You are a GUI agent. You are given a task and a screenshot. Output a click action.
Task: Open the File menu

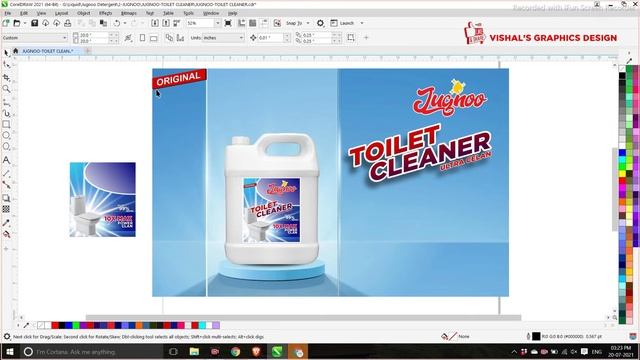click(8, 13)
